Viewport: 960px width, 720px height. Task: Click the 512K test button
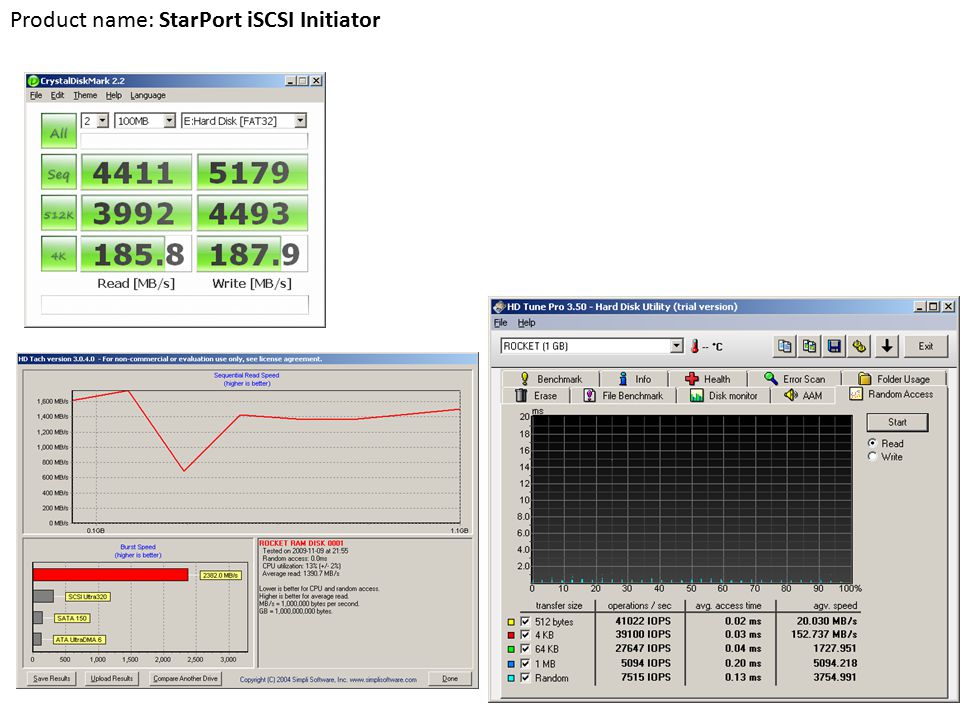pos(59,213)
